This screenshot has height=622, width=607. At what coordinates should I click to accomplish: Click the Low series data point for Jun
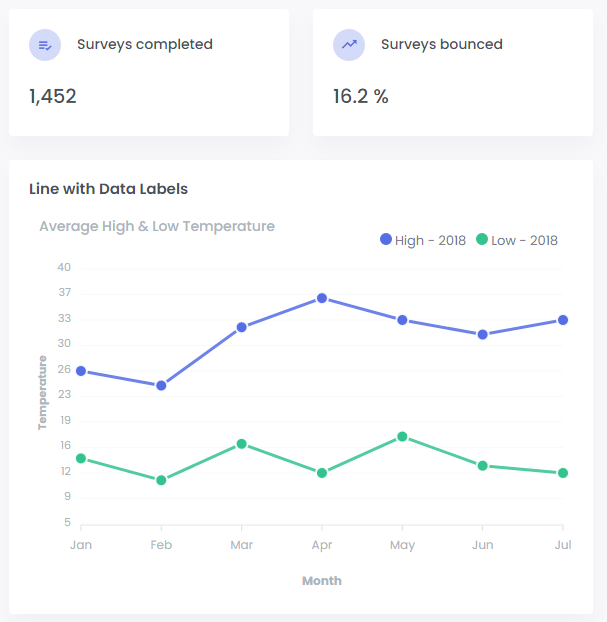[x=483, y=465]
